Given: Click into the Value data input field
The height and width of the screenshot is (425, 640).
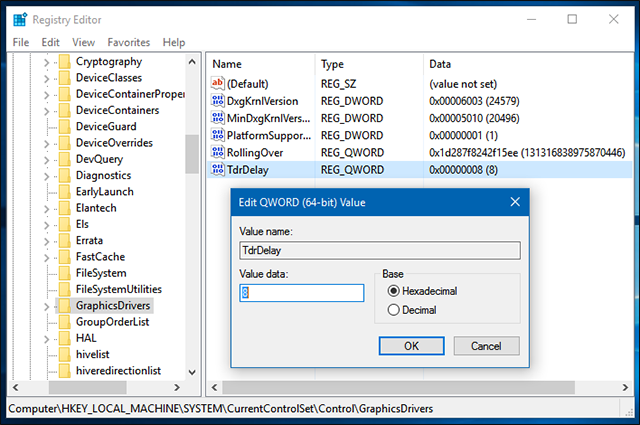Looking at the screenshot, I should [x=302, y=293].
